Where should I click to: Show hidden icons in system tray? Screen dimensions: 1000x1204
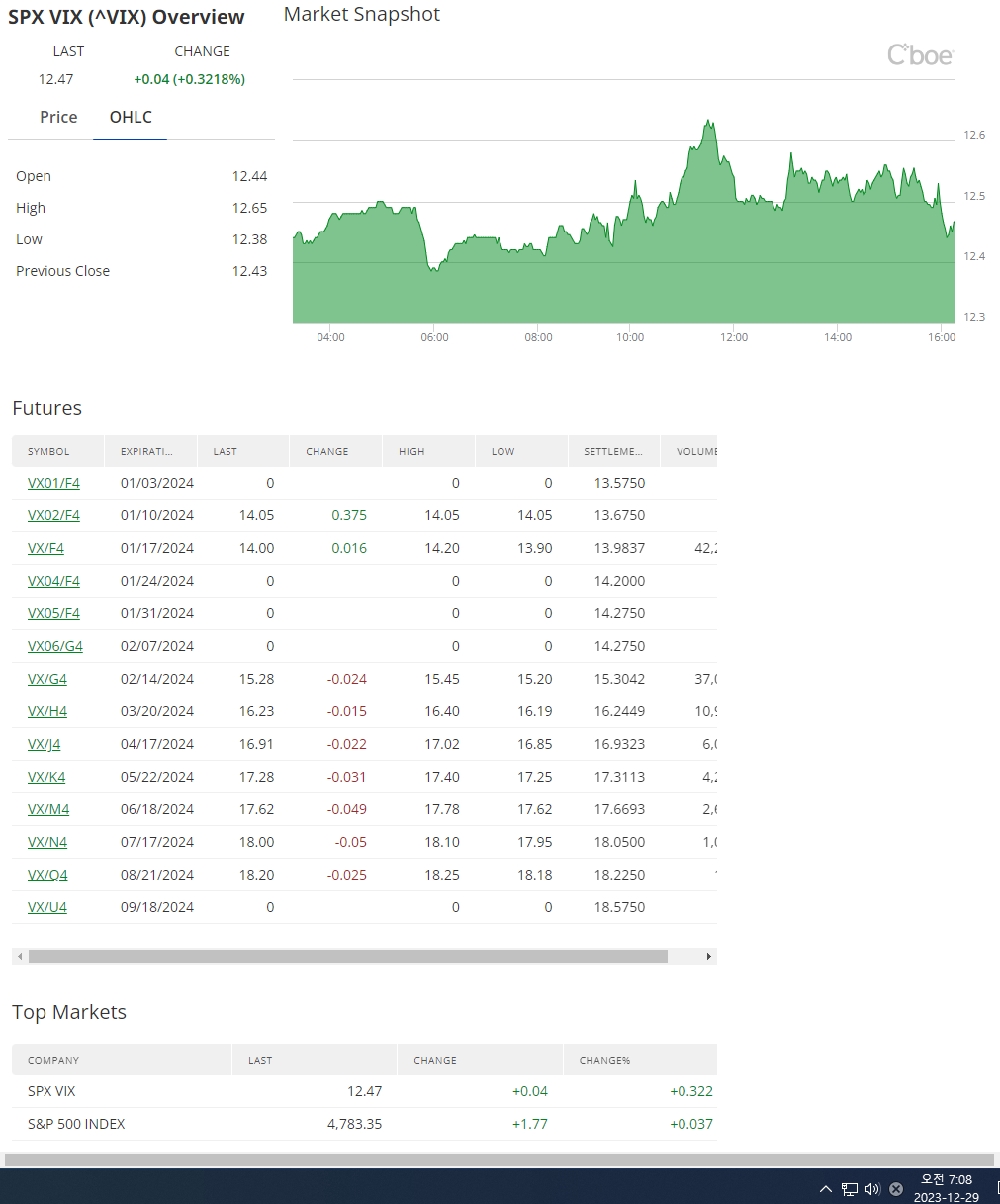(826, 1189)
